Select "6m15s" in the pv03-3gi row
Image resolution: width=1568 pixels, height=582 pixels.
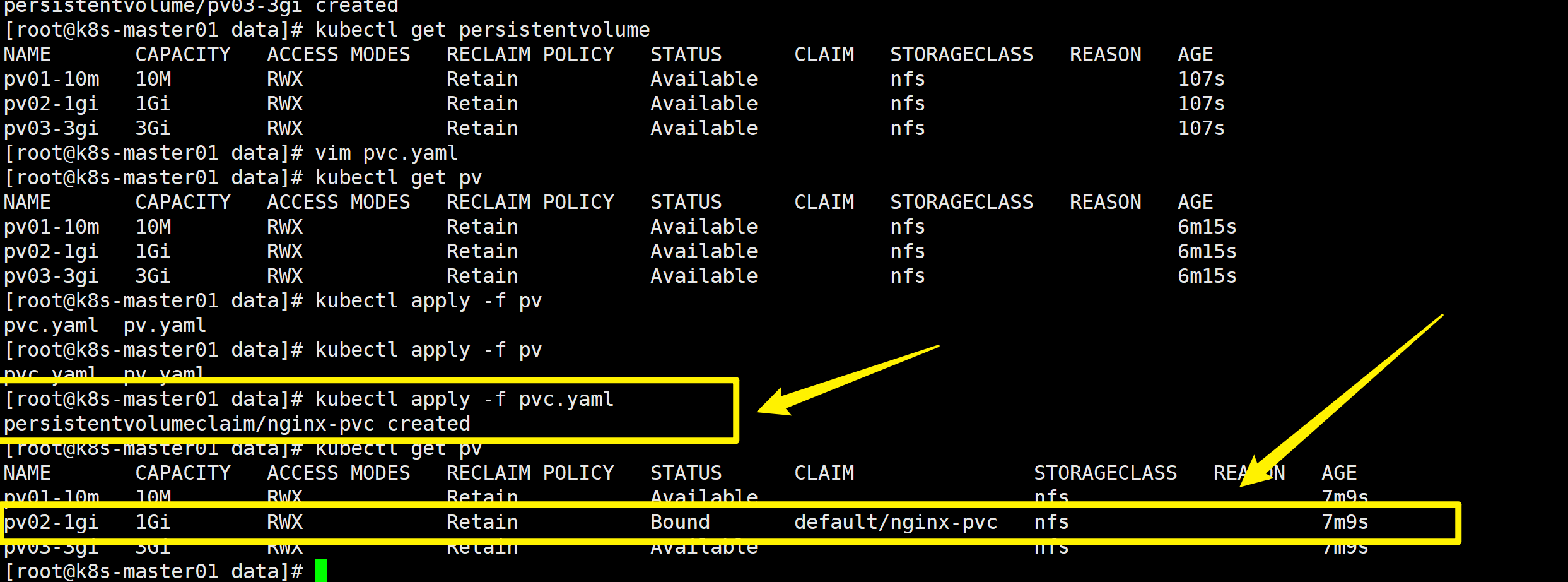click(x=1207, y=276)
